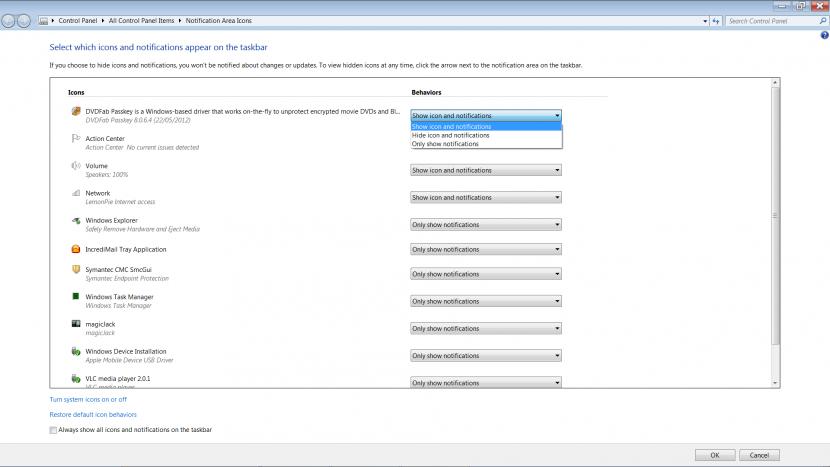830x467 pixels.
Task: Click the Cancel button
Action: (759, 455)
